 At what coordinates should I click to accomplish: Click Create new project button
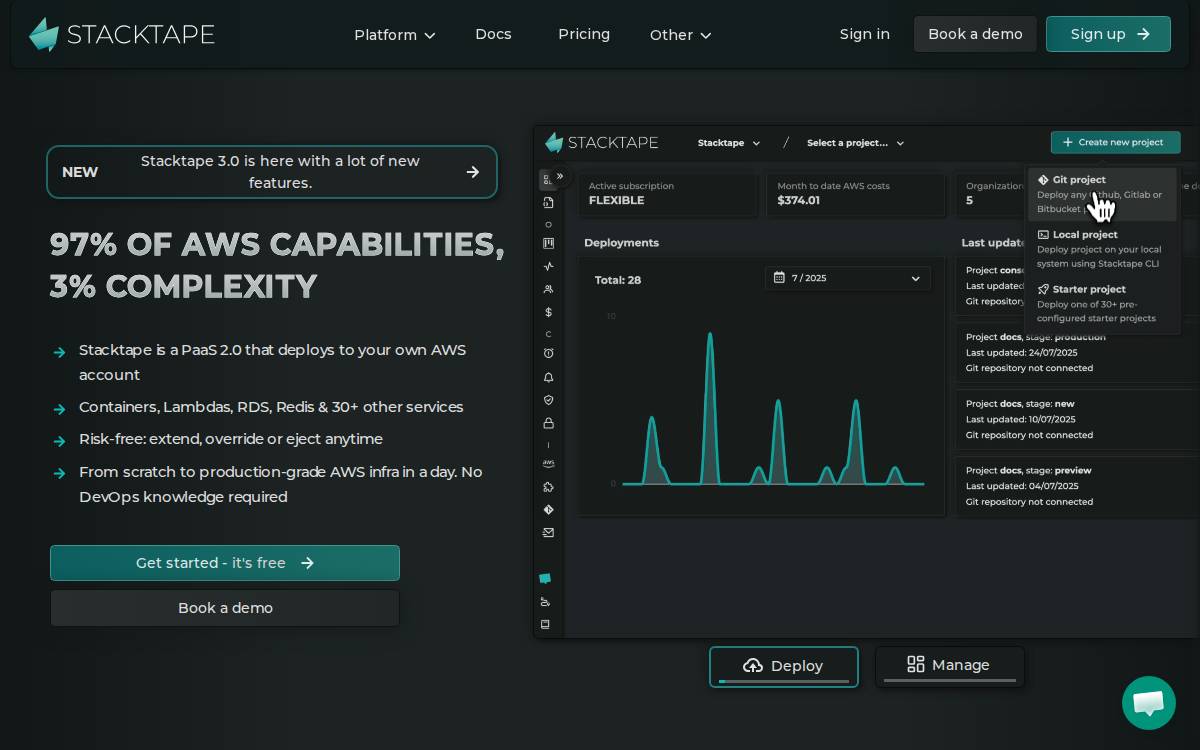[x=1115, y=142]
